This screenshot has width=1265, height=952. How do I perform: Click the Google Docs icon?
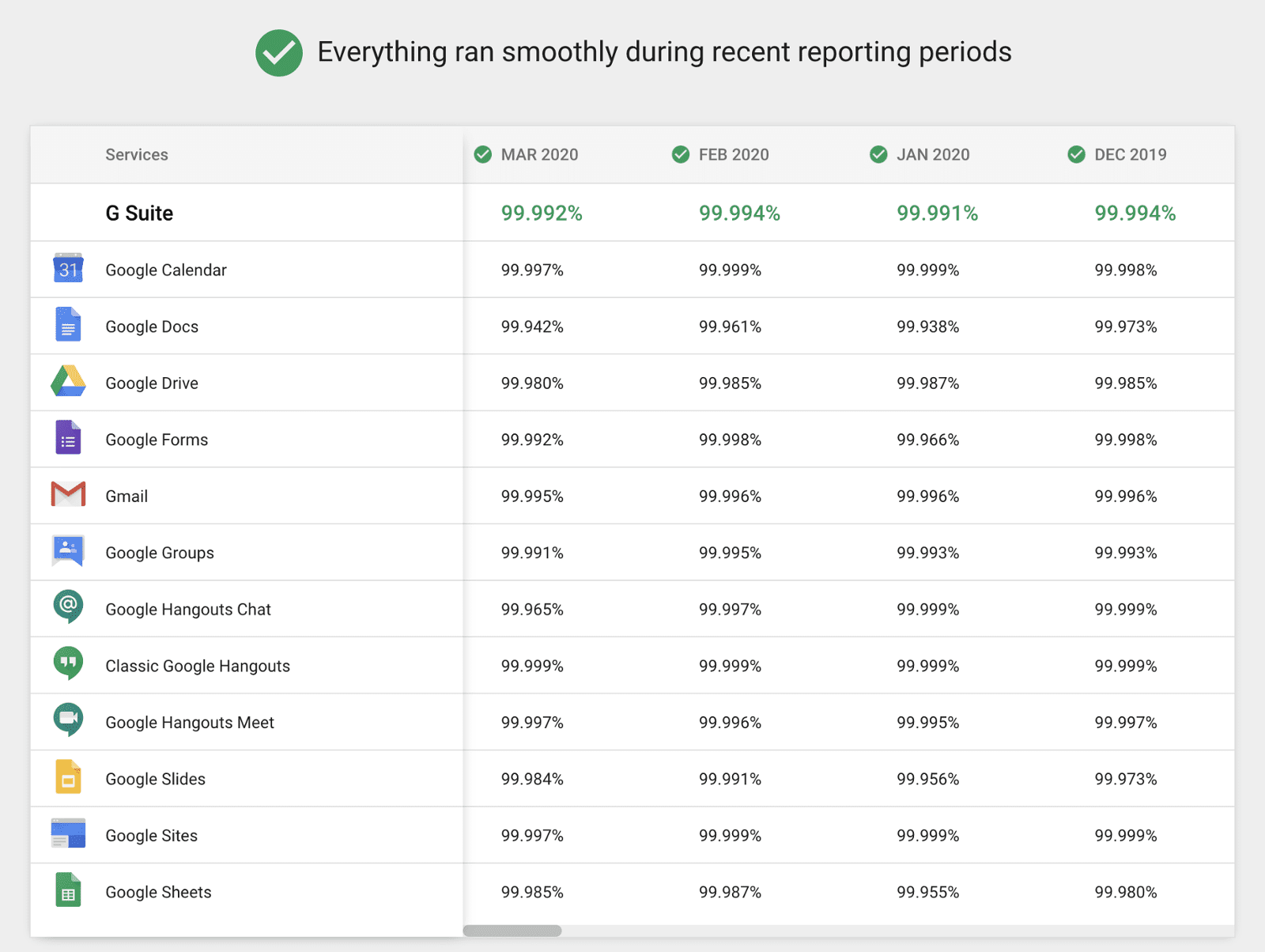(68, 325)
